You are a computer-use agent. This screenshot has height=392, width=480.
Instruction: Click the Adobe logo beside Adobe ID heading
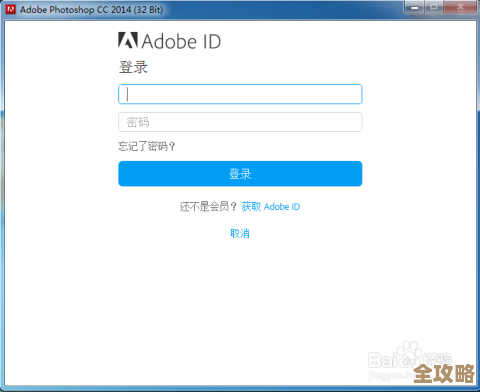point(128,40)
